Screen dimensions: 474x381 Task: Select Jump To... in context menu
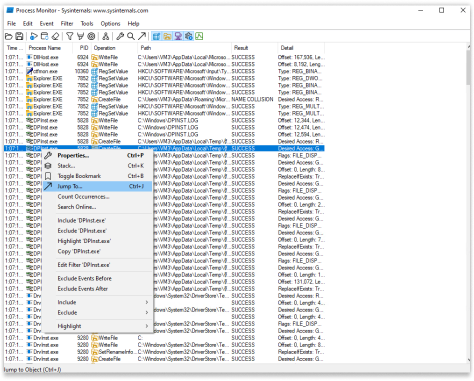(98, 186)
